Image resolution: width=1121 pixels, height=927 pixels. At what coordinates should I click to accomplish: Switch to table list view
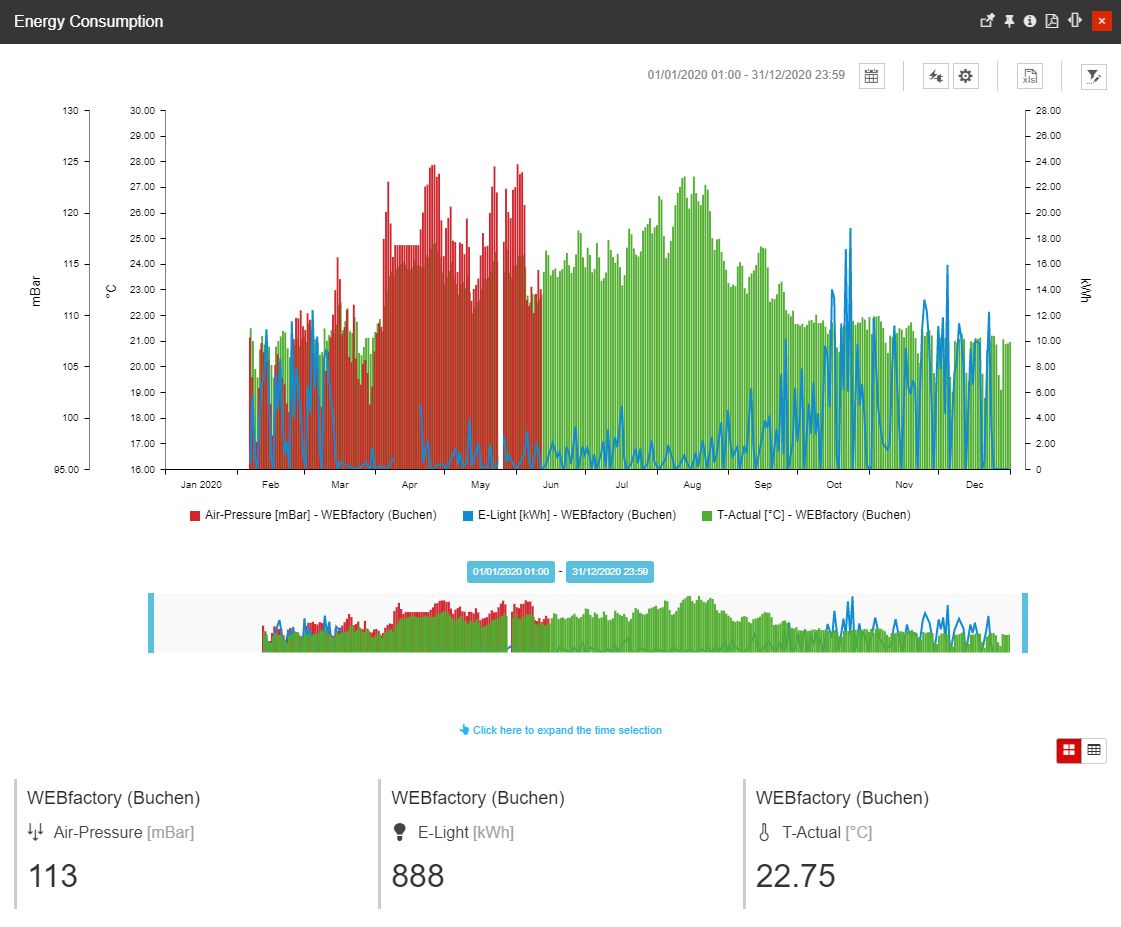coord(1094,750)
